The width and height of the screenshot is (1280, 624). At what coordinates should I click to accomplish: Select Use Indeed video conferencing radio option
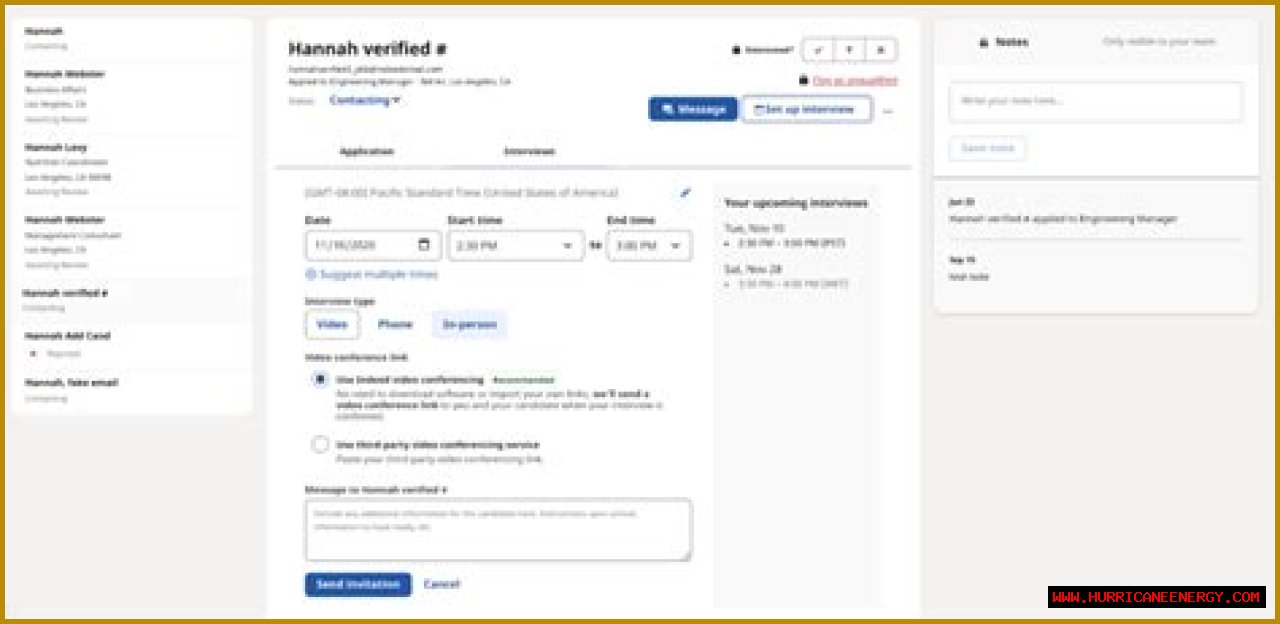click(320, 380)
